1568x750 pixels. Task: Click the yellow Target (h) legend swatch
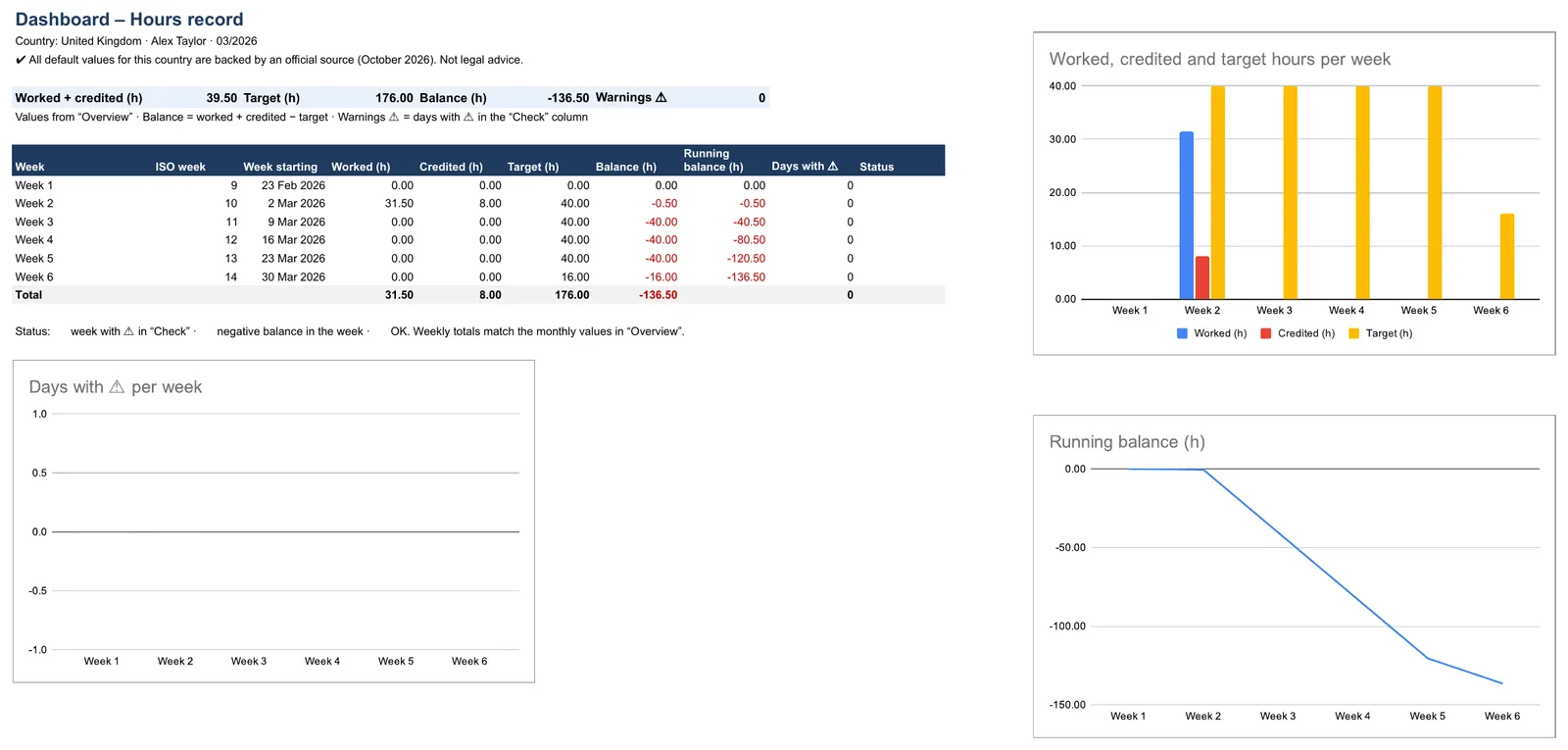[x=1354, y=333]
